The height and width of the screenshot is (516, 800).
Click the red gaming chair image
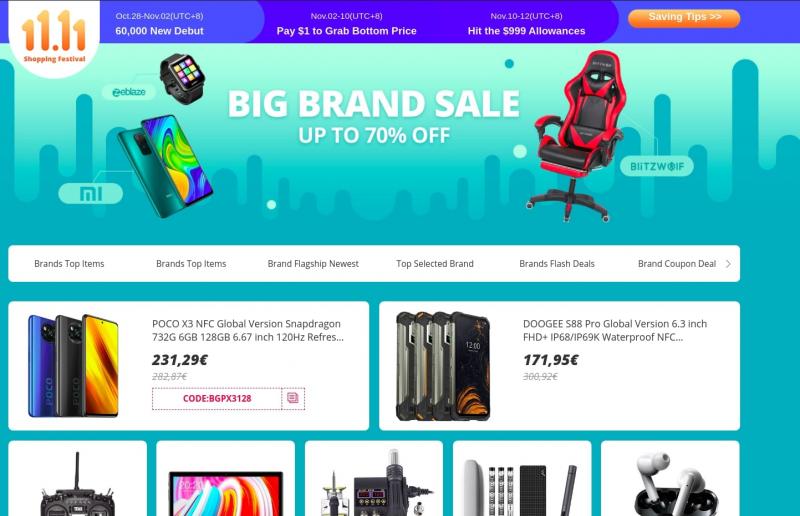tap(578, 136)
